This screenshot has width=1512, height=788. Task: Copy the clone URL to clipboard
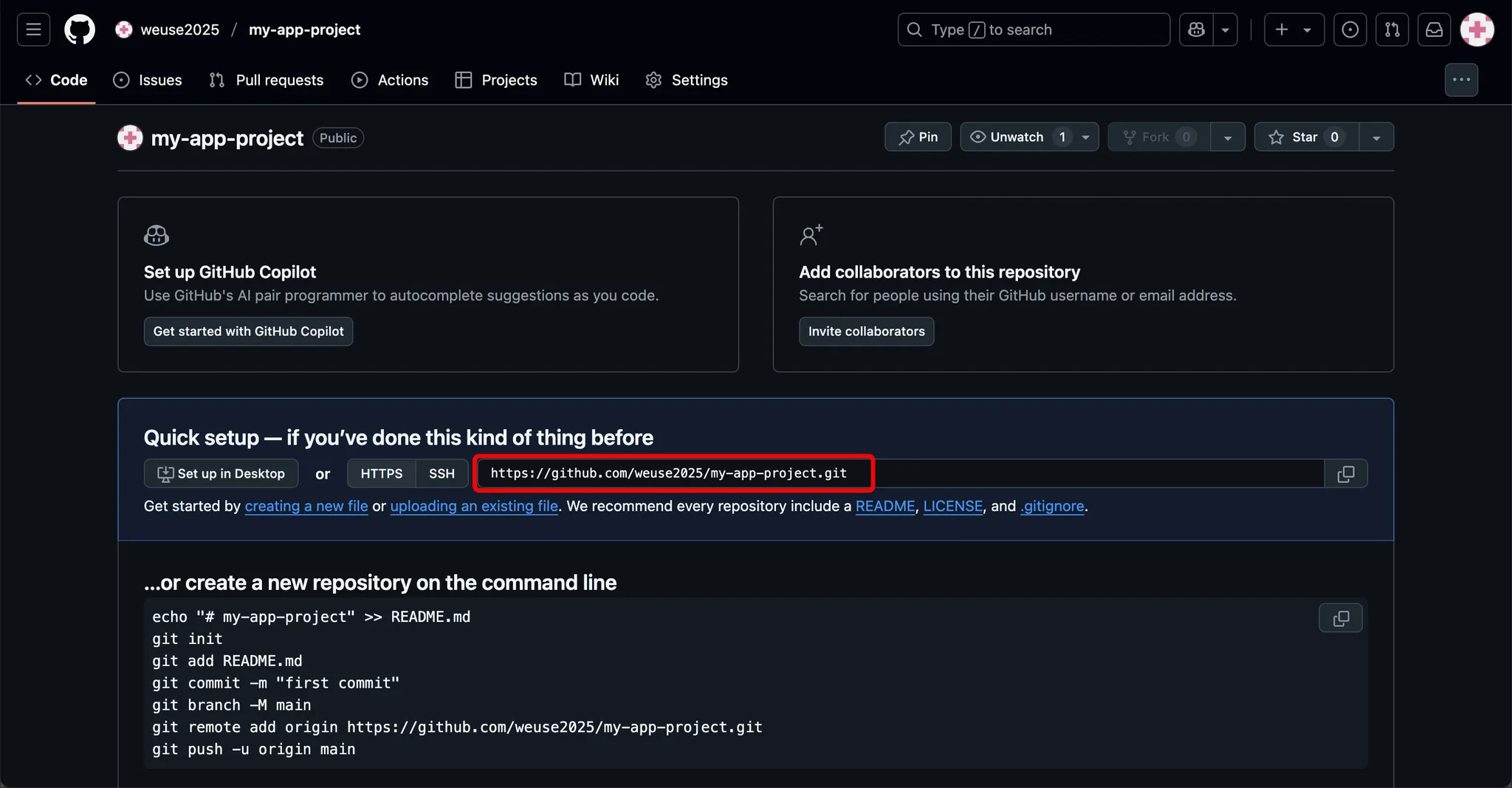pos(1346,473)
